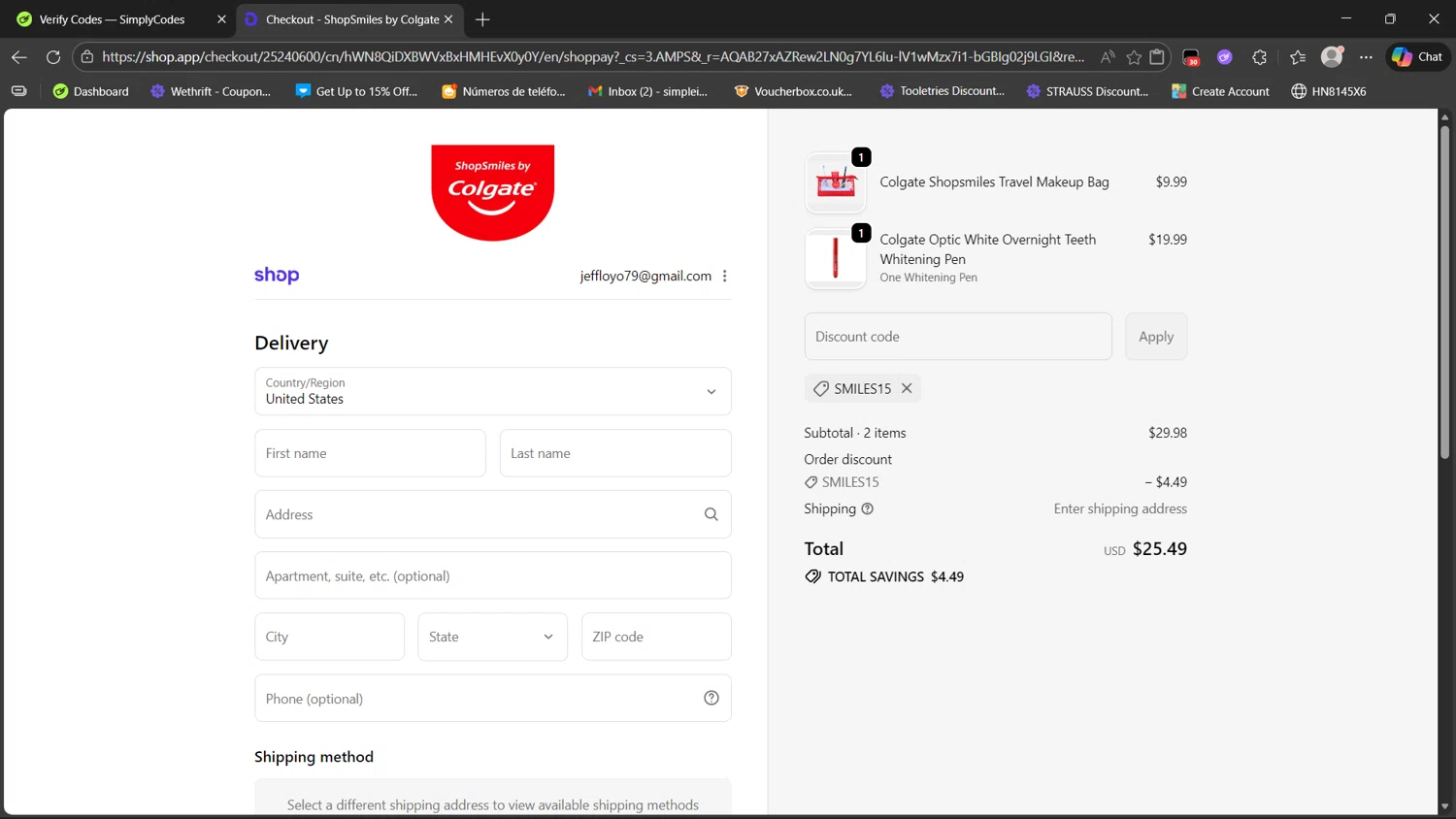This screenshot has height=819, width=1456.
Task: Close the Verify Codes SimplyCodes tab
Action: [x=221, y=19]
